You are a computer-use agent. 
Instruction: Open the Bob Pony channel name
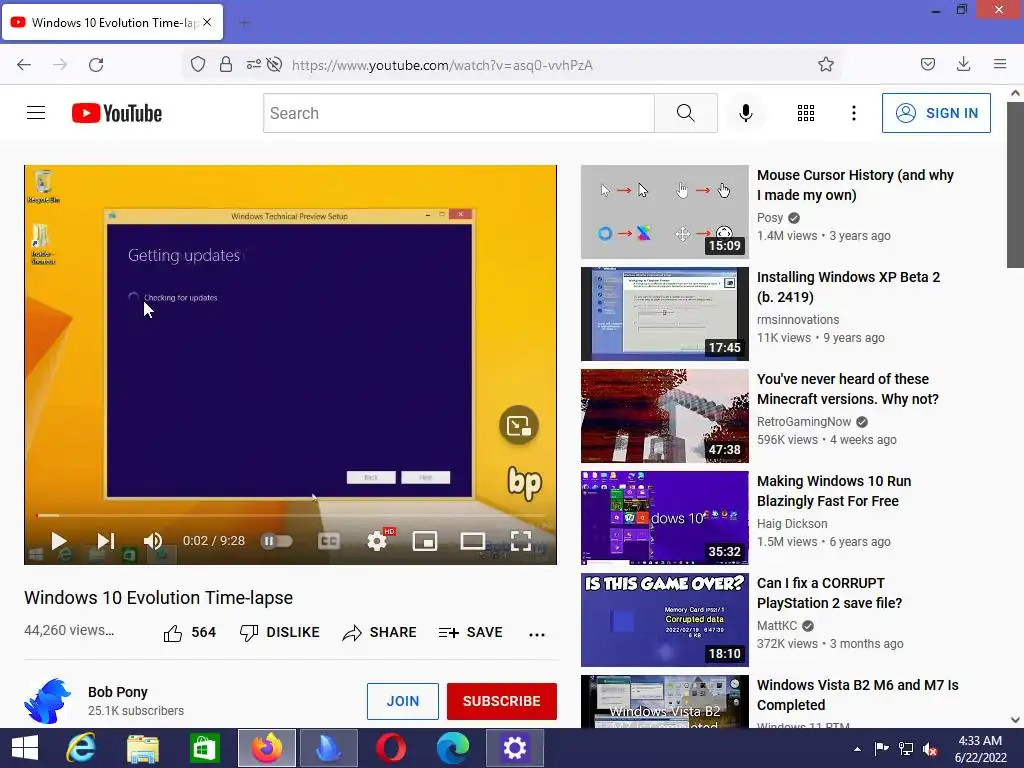pyautogui.click(x=118, y=692)
